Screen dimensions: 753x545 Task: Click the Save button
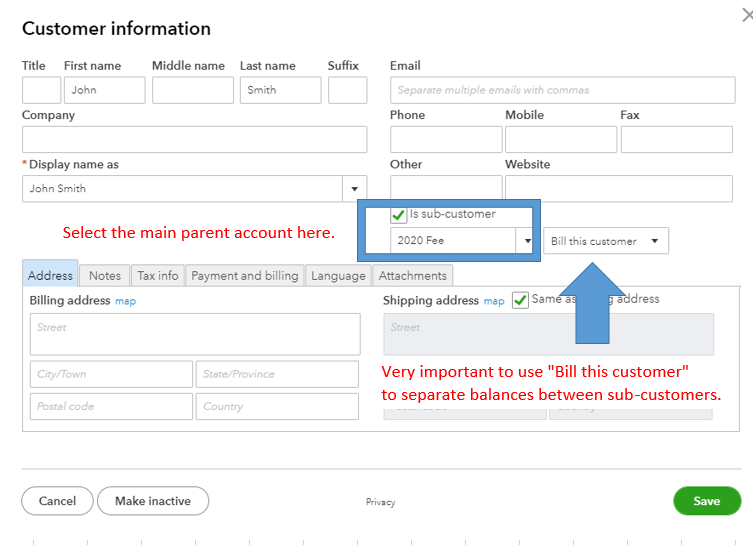707,501
